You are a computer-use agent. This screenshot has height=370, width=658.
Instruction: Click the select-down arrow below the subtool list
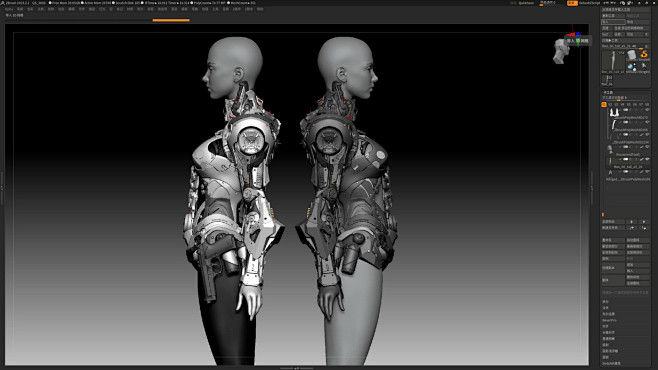coord(644,222)
